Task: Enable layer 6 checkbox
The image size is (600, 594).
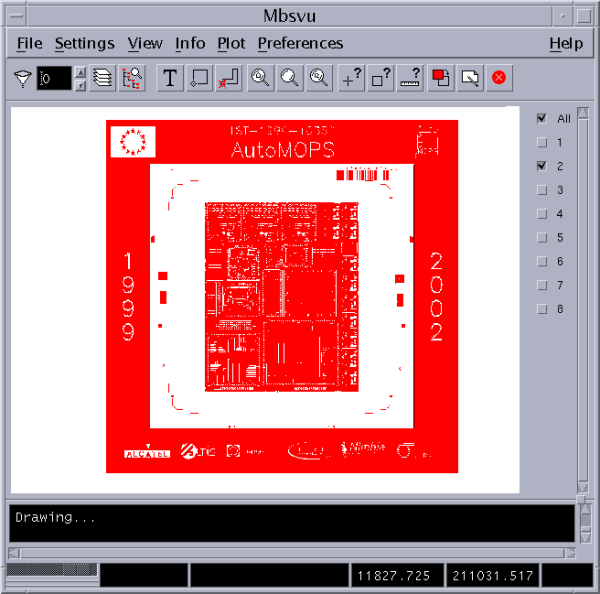Action: click(x=542, y=261)
